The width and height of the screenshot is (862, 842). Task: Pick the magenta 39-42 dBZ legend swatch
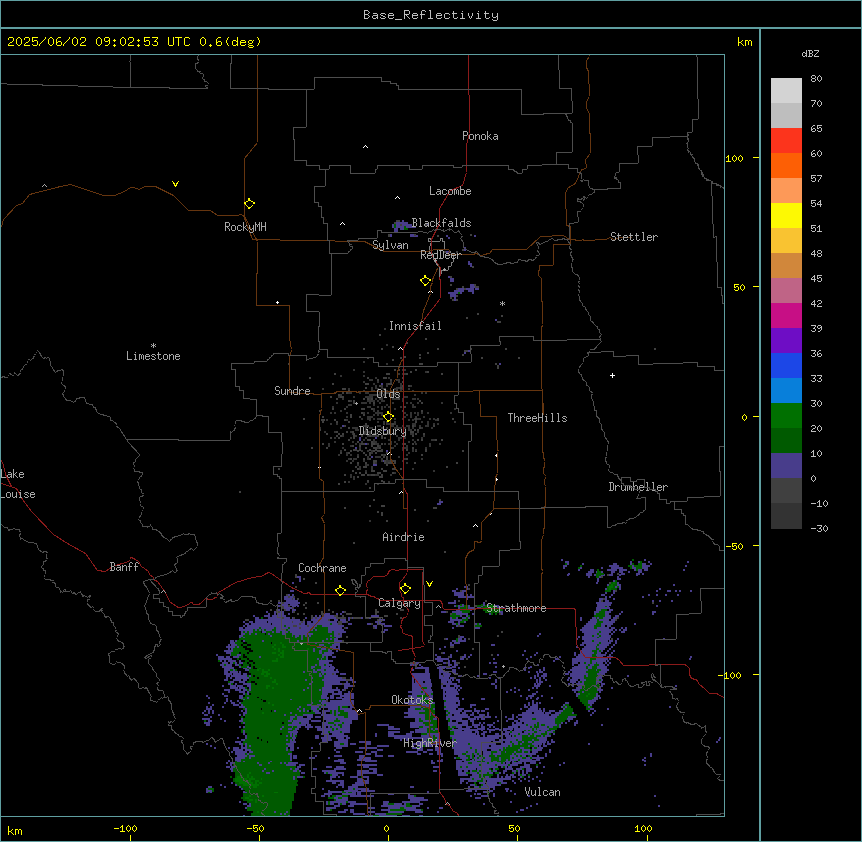click(786, 315)
